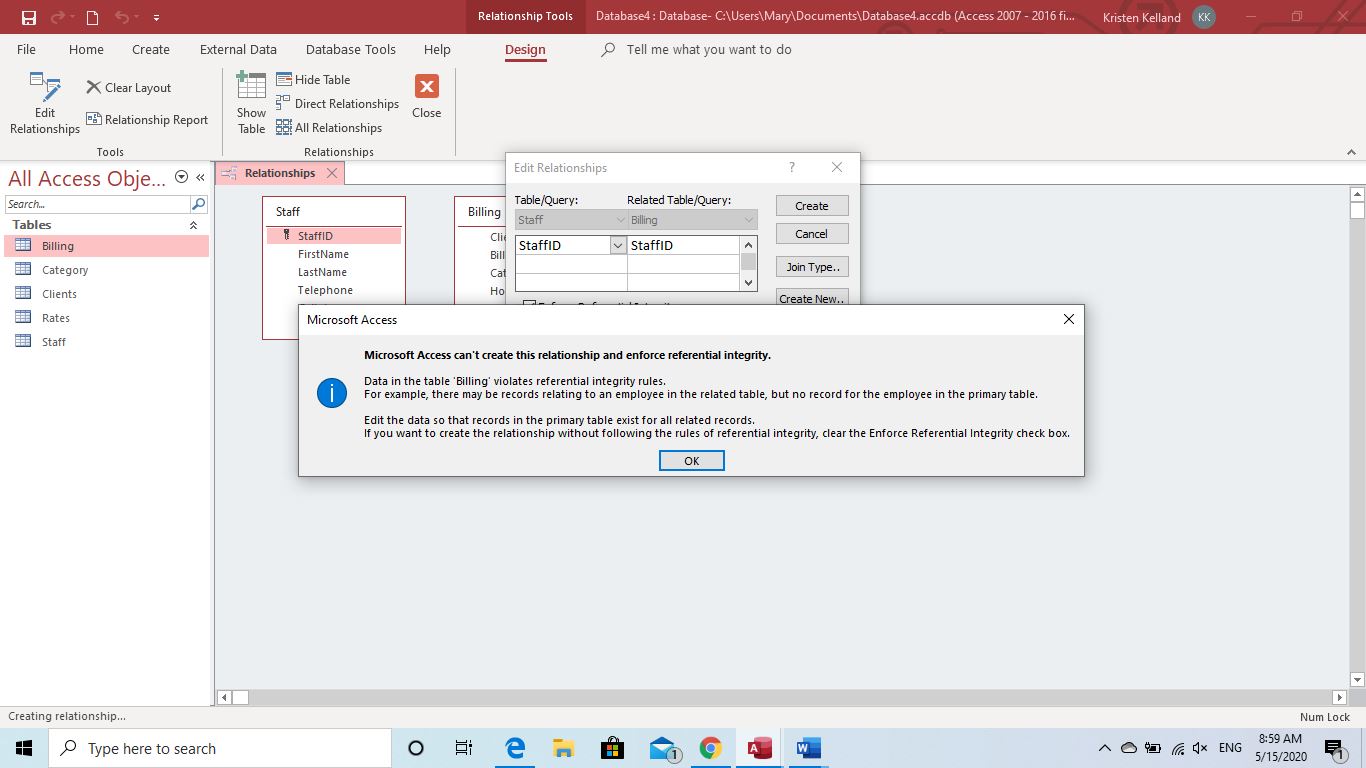This screenshot has height=768, width=1366.
Task: Open Edit Relationships tool in ribbon
Action: (45, 103)
